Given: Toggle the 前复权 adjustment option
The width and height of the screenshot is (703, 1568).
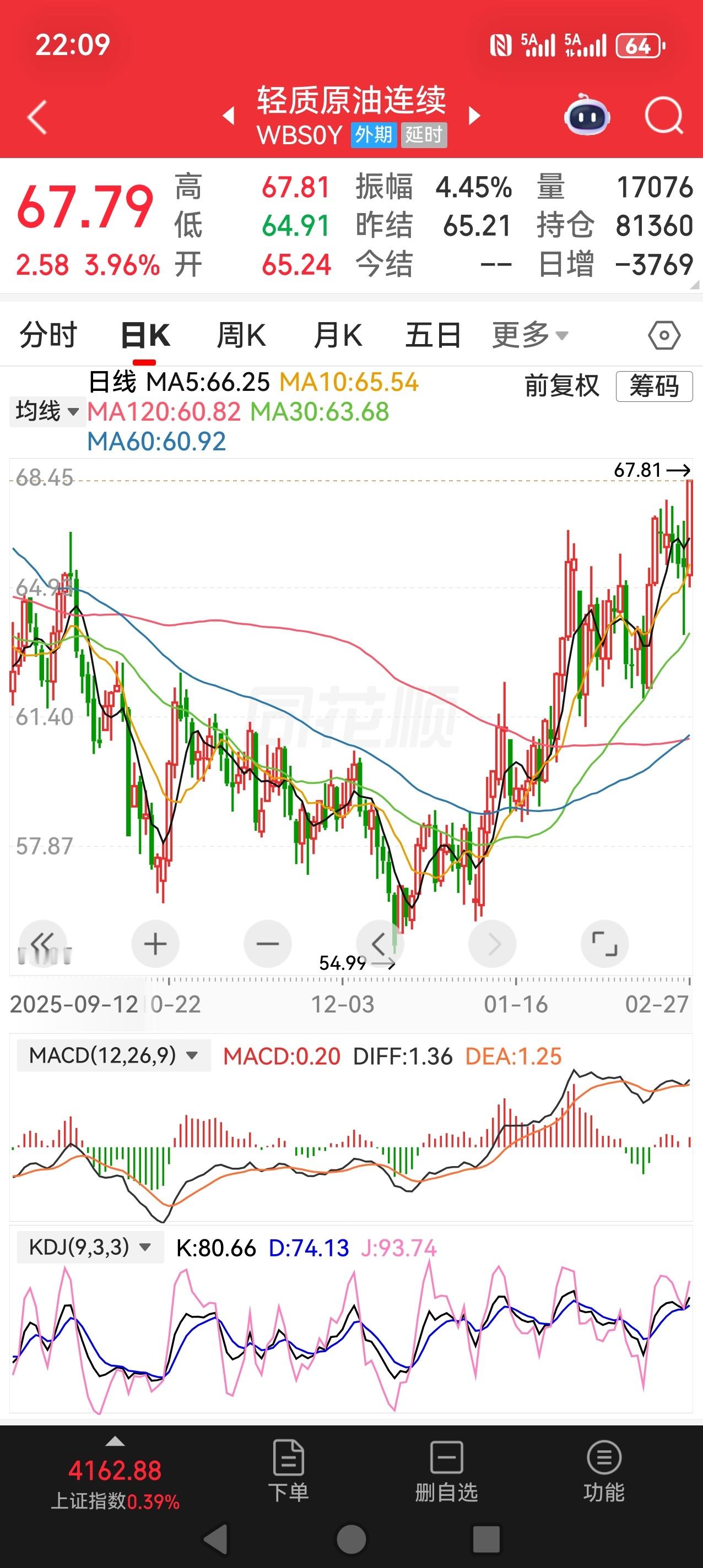Looking at the screenshot, I should [x=561, y=386].
